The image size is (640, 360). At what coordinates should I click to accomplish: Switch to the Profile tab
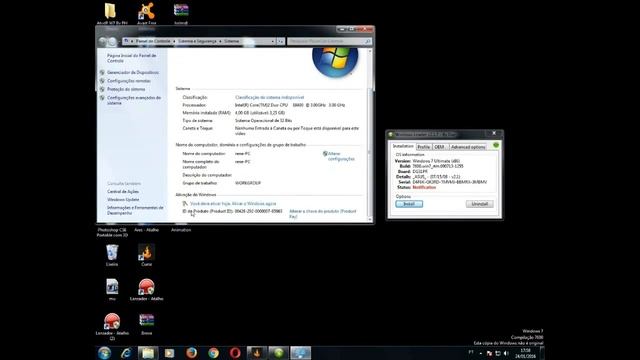424,147
